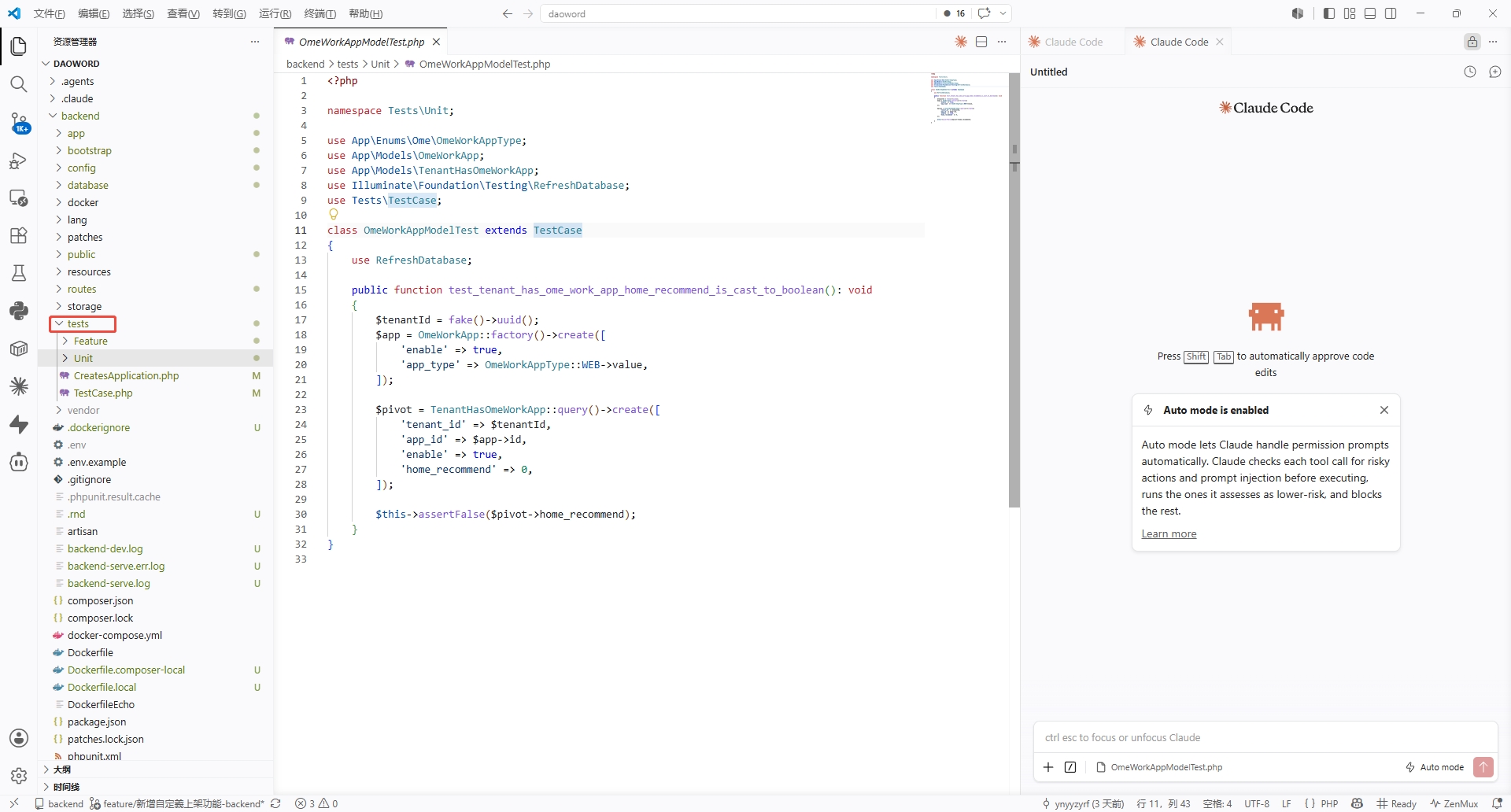This screenshot has width=1511, height=812.
Task: Focus the Claude prompt input field
Action: (1265, 737)
